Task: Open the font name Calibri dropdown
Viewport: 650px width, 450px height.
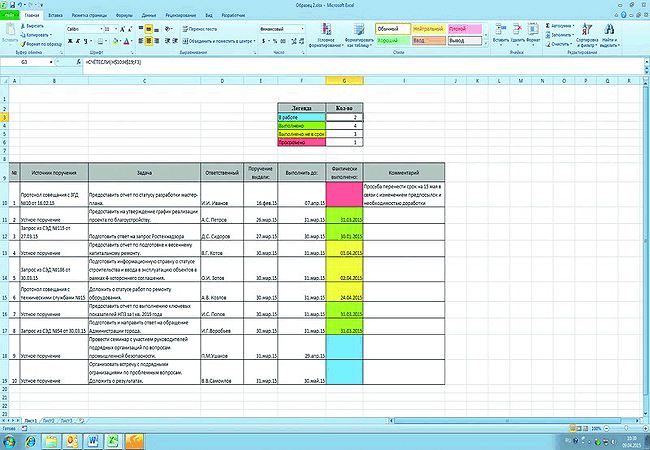Action: (x=101, y=29)
